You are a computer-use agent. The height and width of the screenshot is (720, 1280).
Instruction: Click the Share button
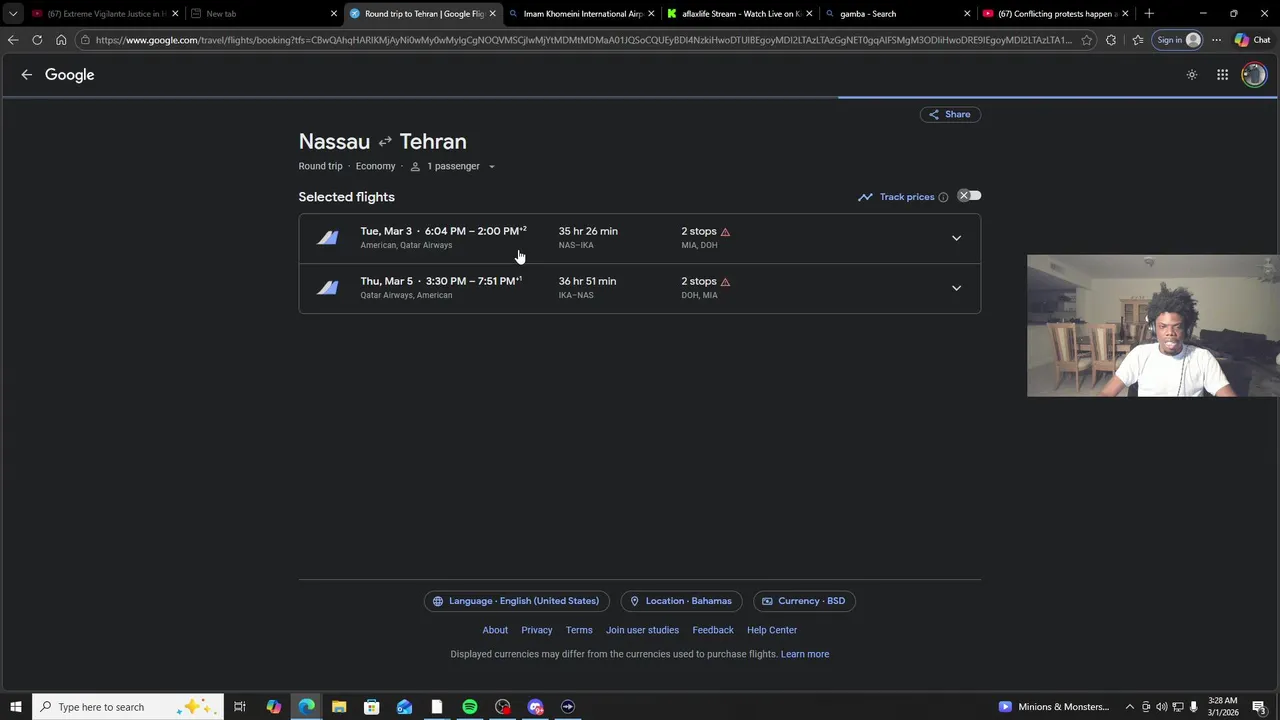pos(950,114)
